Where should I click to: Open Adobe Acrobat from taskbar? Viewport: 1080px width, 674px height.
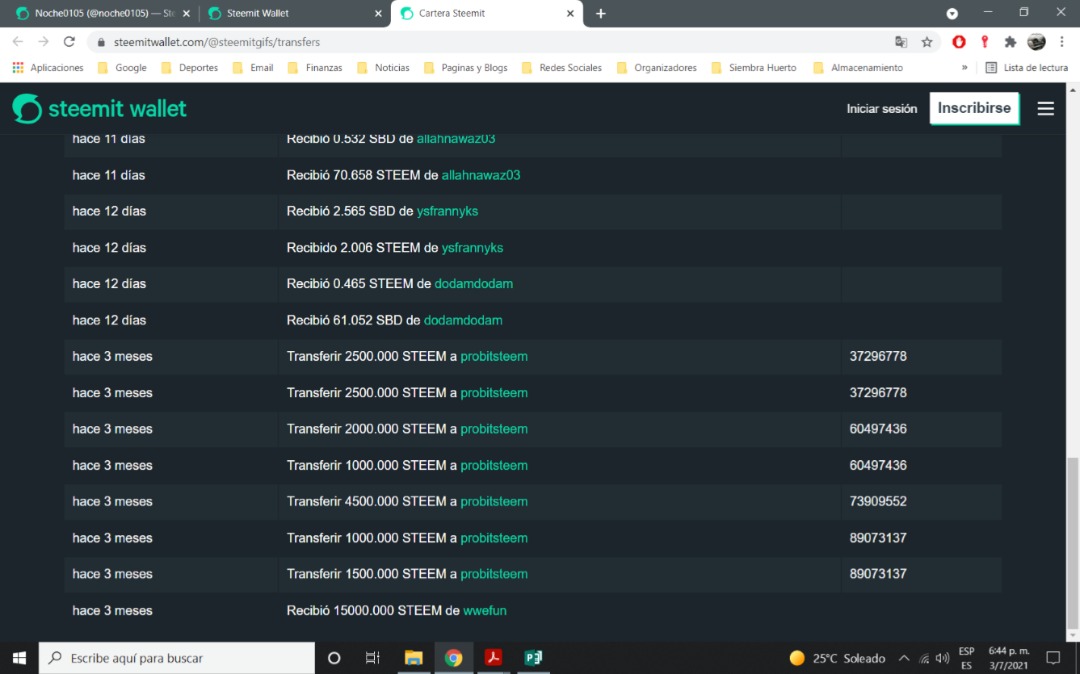(x=493, y=658)
